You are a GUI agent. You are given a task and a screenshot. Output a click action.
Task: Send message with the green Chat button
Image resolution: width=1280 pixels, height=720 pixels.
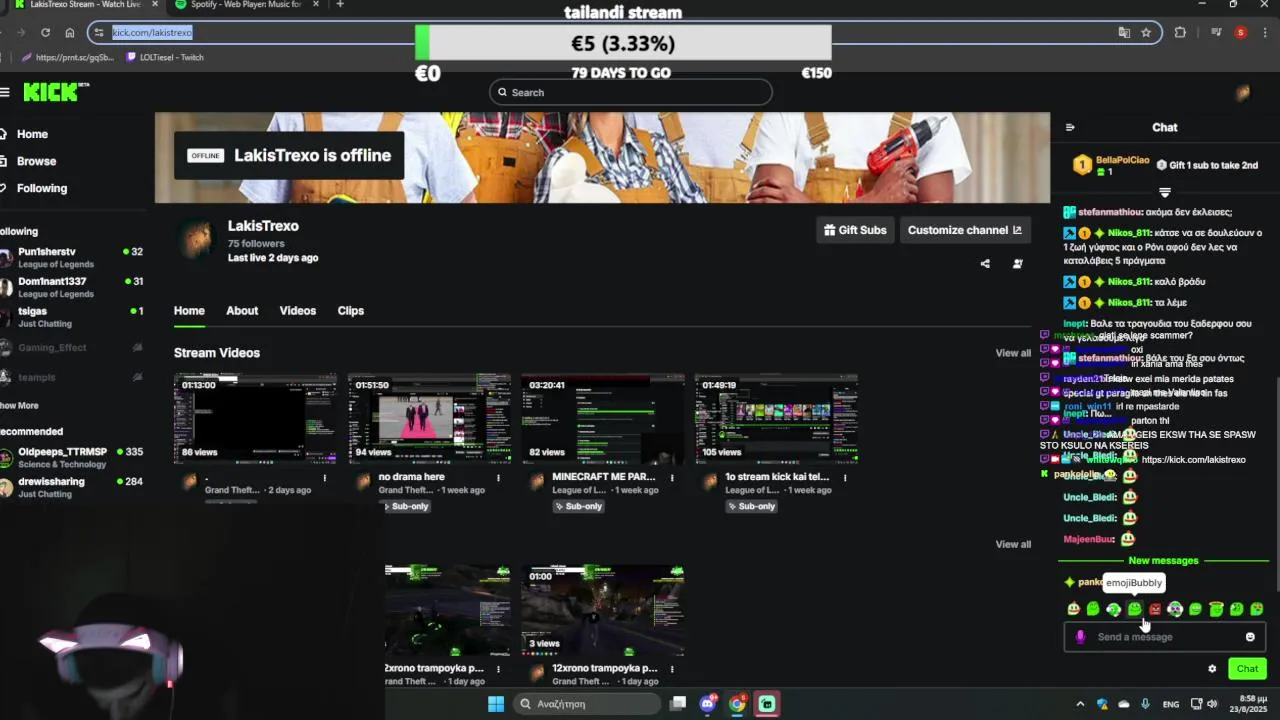click(x=1247, y=669)
